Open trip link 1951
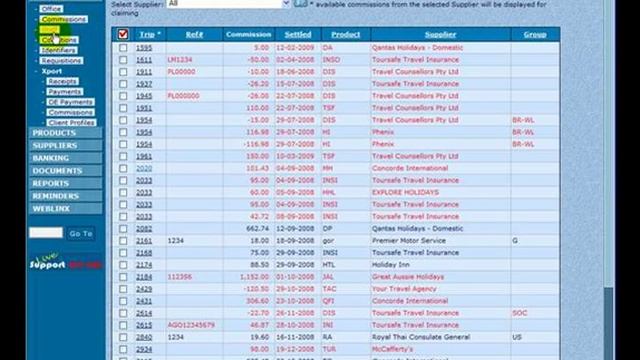 coord(144,108)
